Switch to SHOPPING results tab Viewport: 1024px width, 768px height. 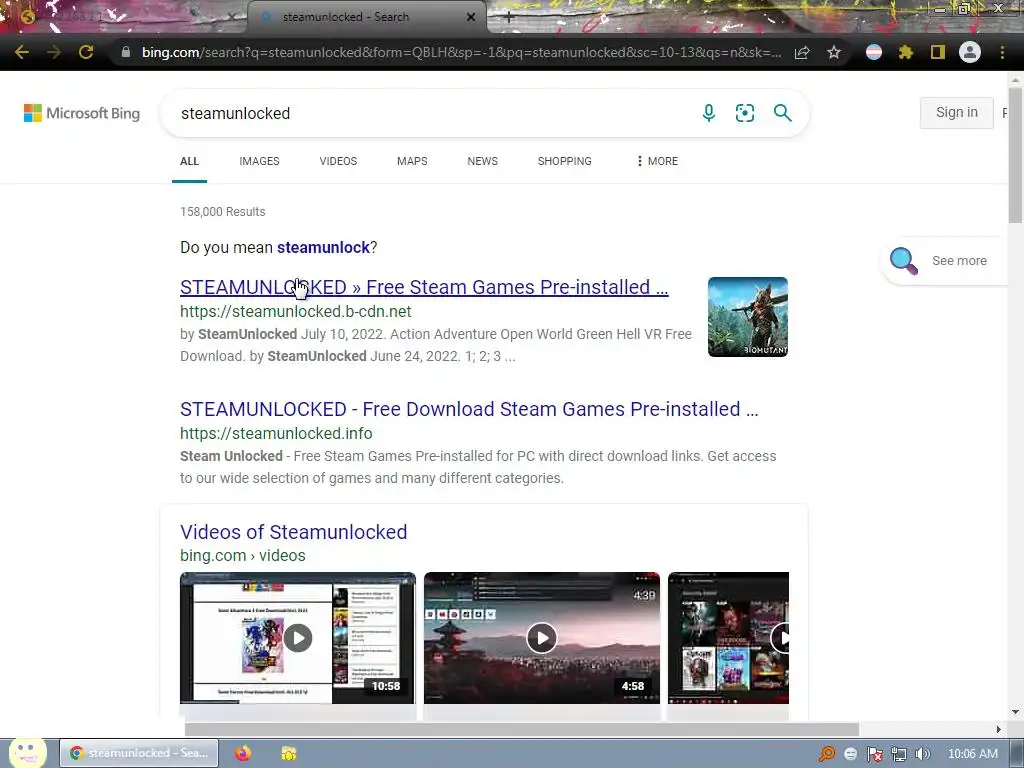(x=564, y=161)
